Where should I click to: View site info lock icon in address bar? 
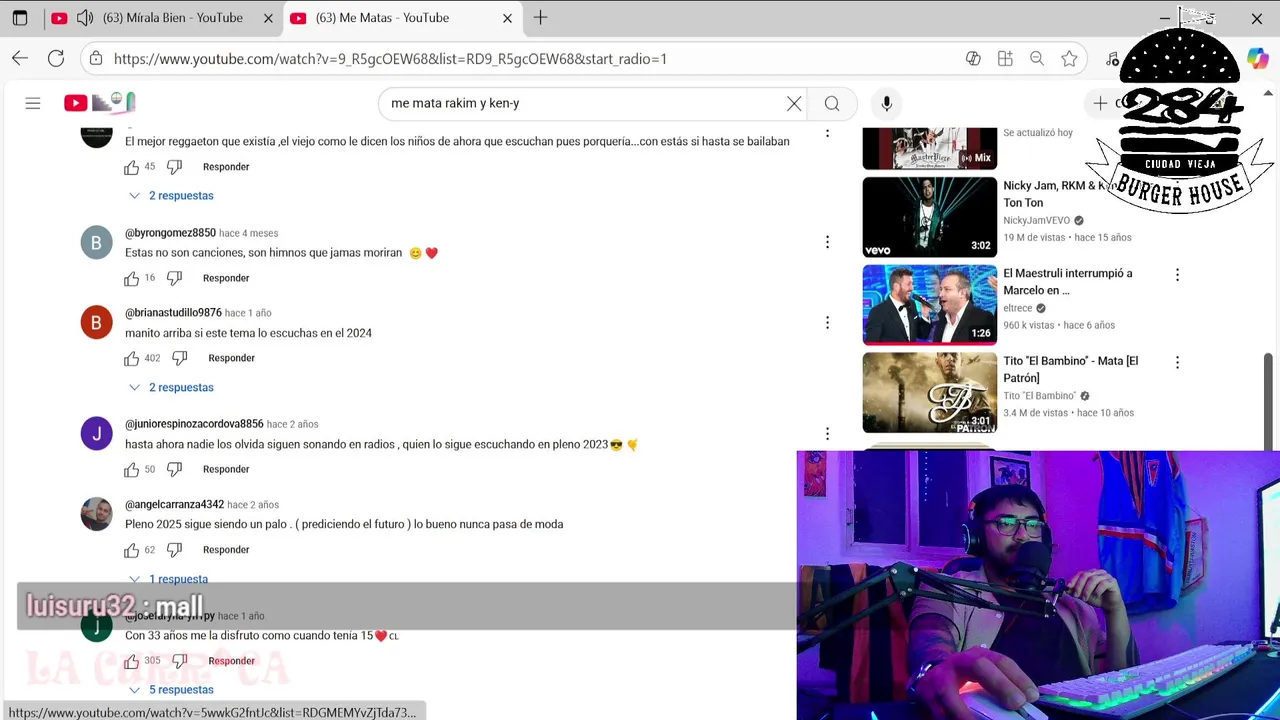pos(96,59)
